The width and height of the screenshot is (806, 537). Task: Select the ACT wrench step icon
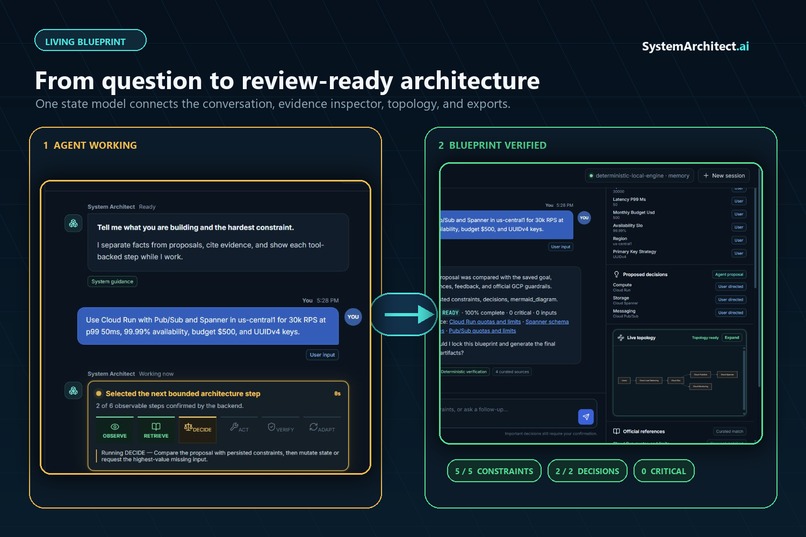[x=234, y=427]
